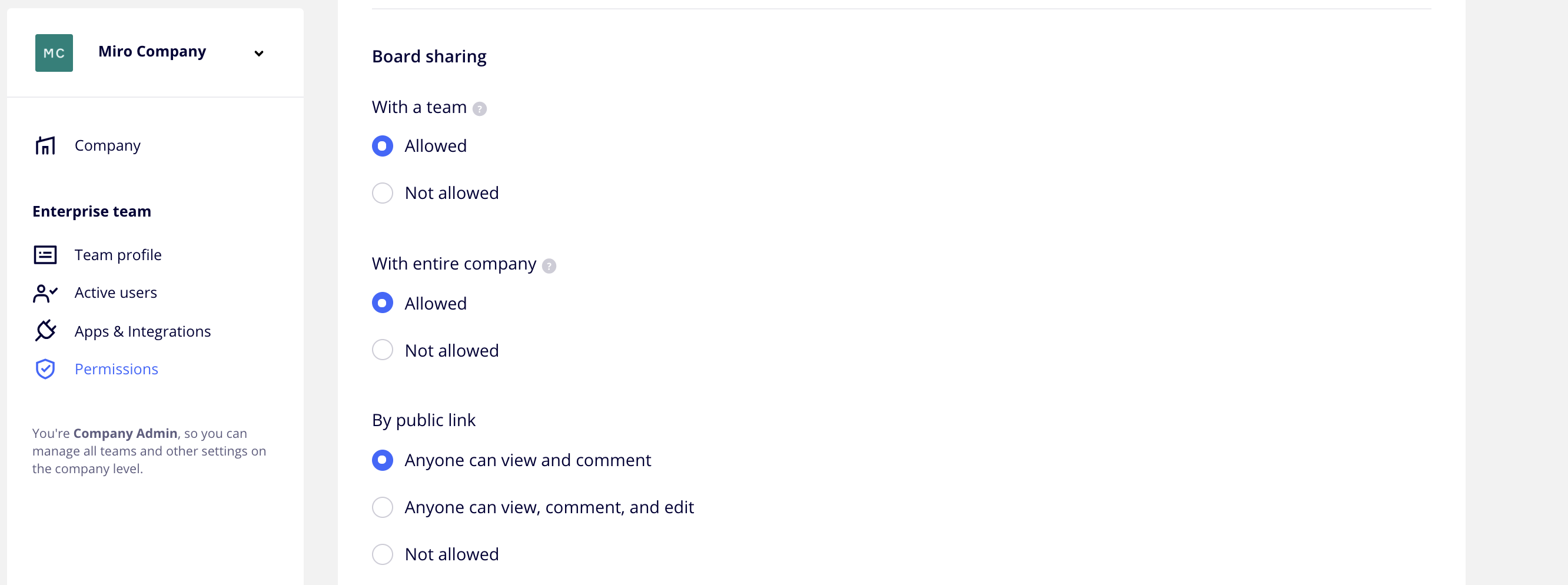Open the Team profile menu item
Viewport: 1568px width, 585px height.
(x=118, y=254)
